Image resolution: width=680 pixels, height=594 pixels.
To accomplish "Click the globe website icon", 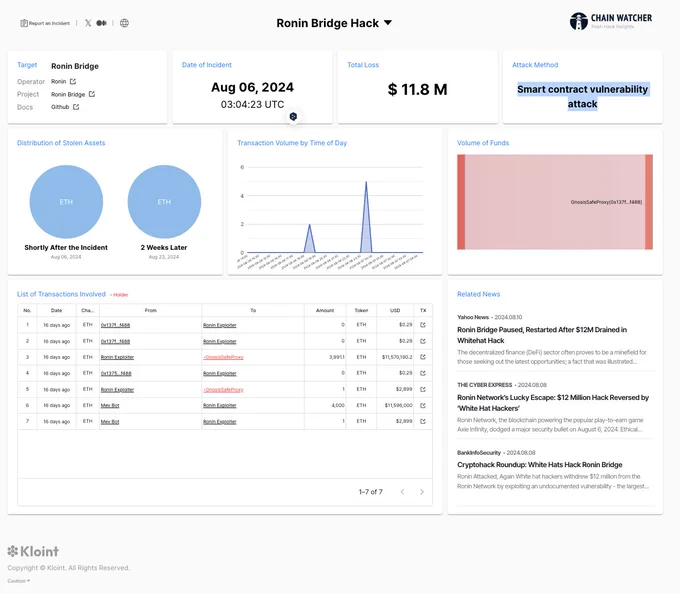I will point(124,23).
